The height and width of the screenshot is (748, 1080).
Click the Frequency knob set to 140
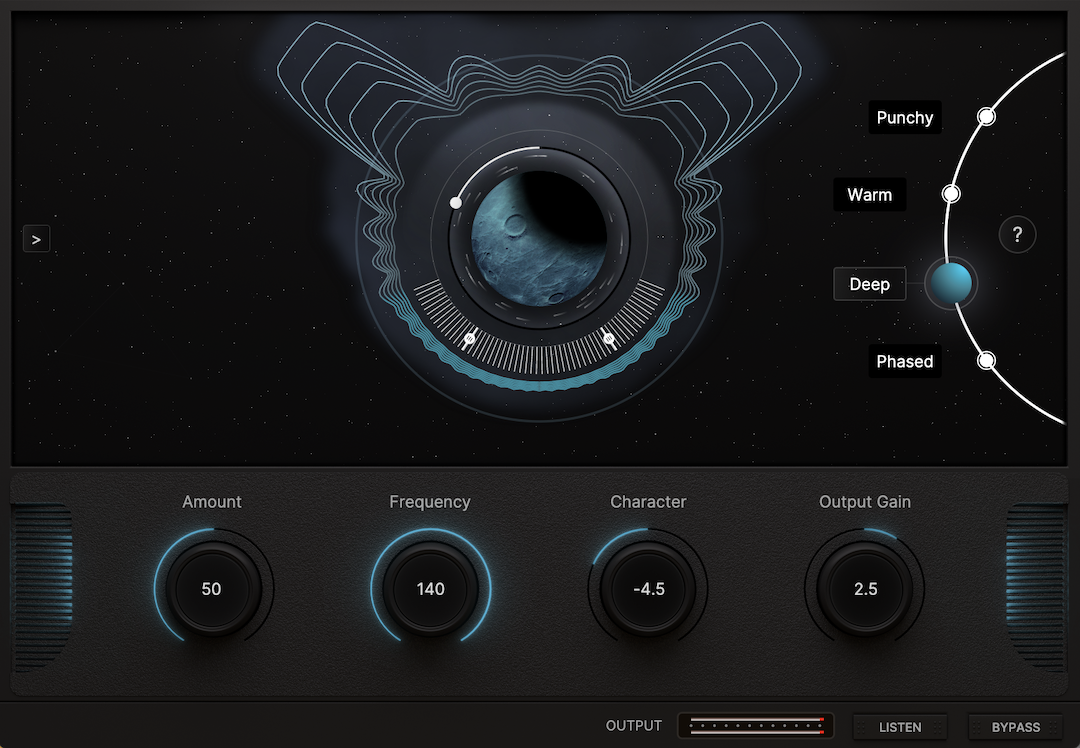[x=430, y=589]
